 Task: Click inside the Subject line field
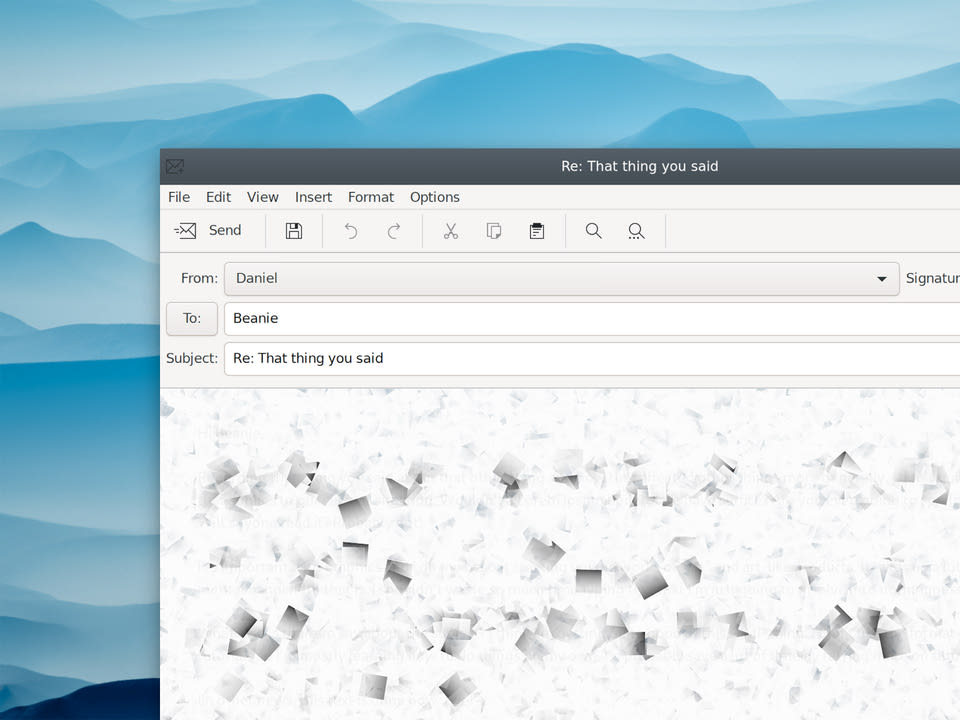click(500, 358)
